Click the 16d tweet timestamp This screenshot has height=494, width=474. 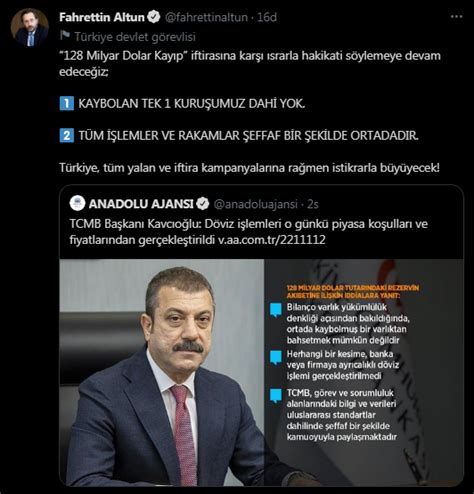coord(267,17)
